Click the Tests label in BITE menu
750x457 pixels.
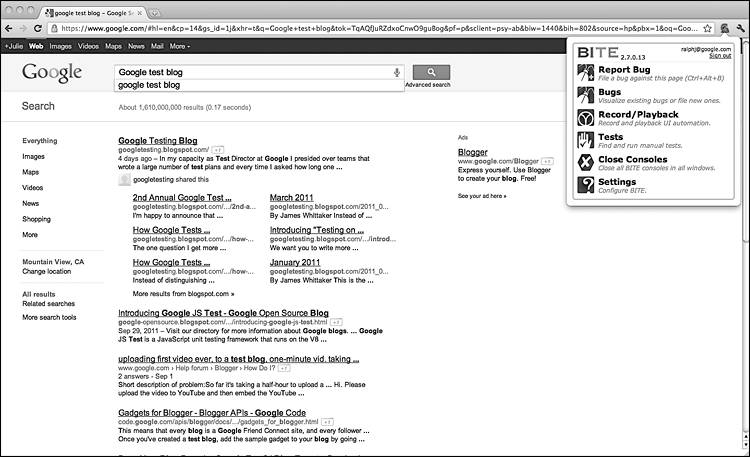(x=611, y=137)
